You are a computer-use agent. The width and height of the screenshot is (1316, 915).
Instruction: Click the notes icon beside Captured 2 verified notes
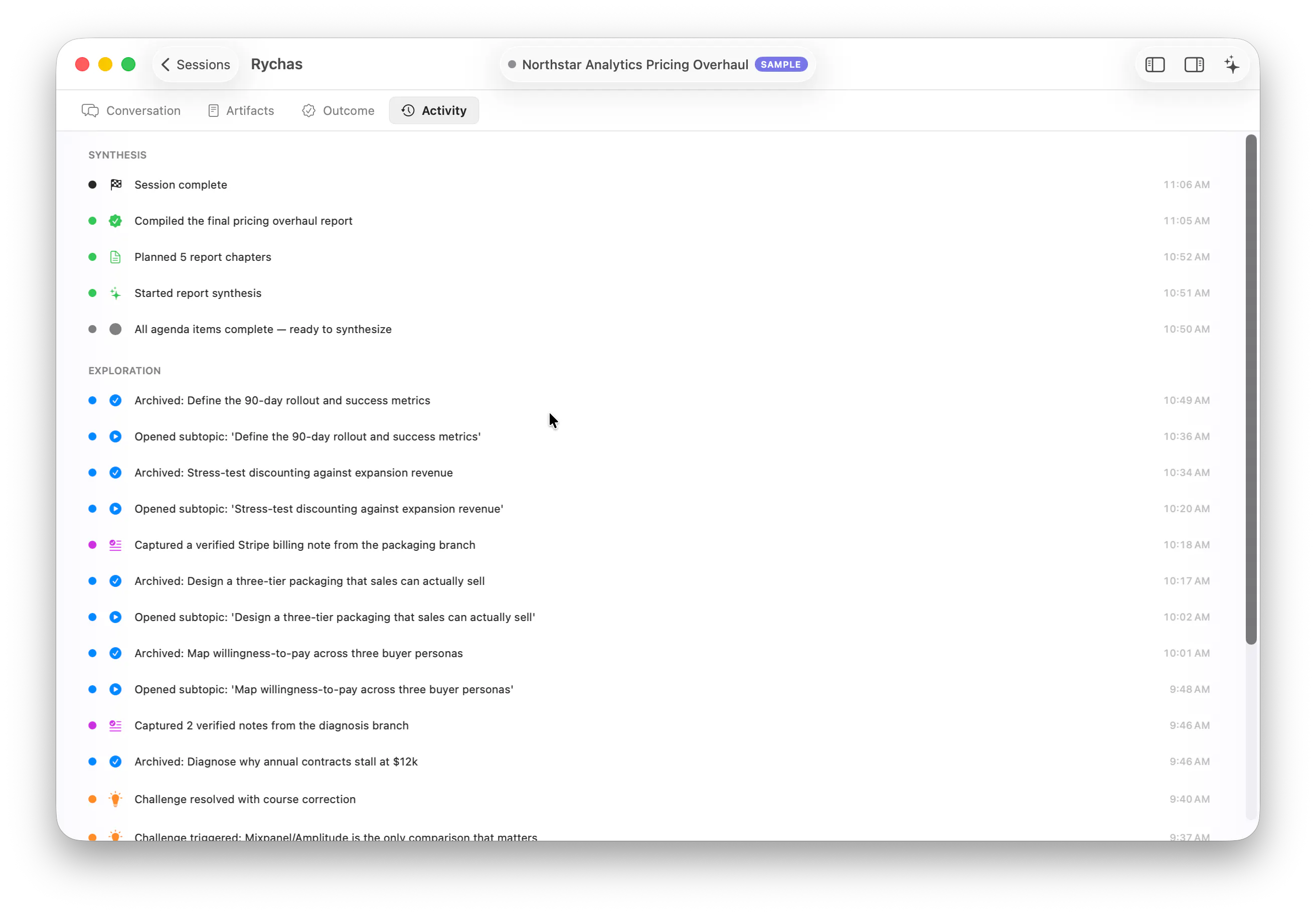pyautogui.click(x=116, y=725)
